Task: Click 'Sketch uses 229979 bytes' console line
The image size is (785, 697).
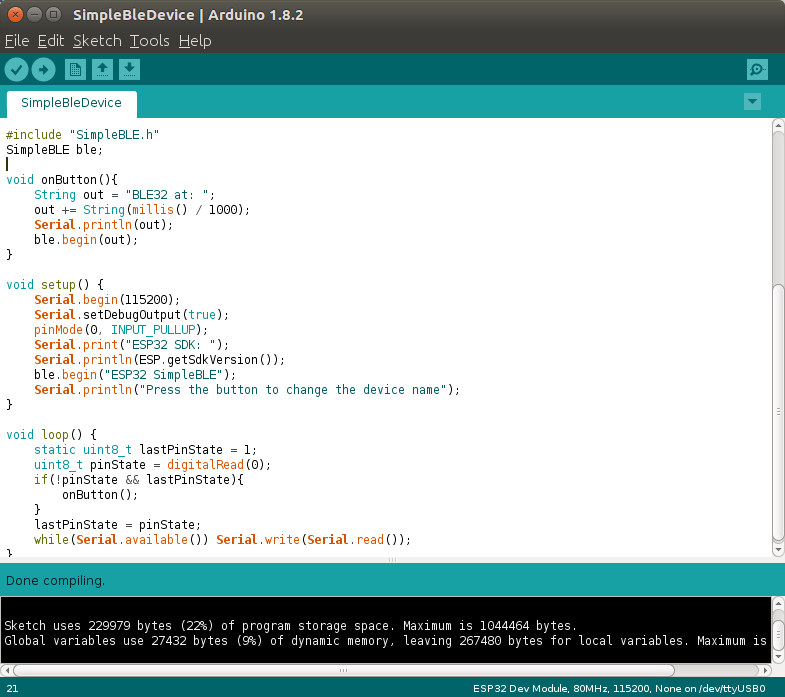Action: point(290,626)
